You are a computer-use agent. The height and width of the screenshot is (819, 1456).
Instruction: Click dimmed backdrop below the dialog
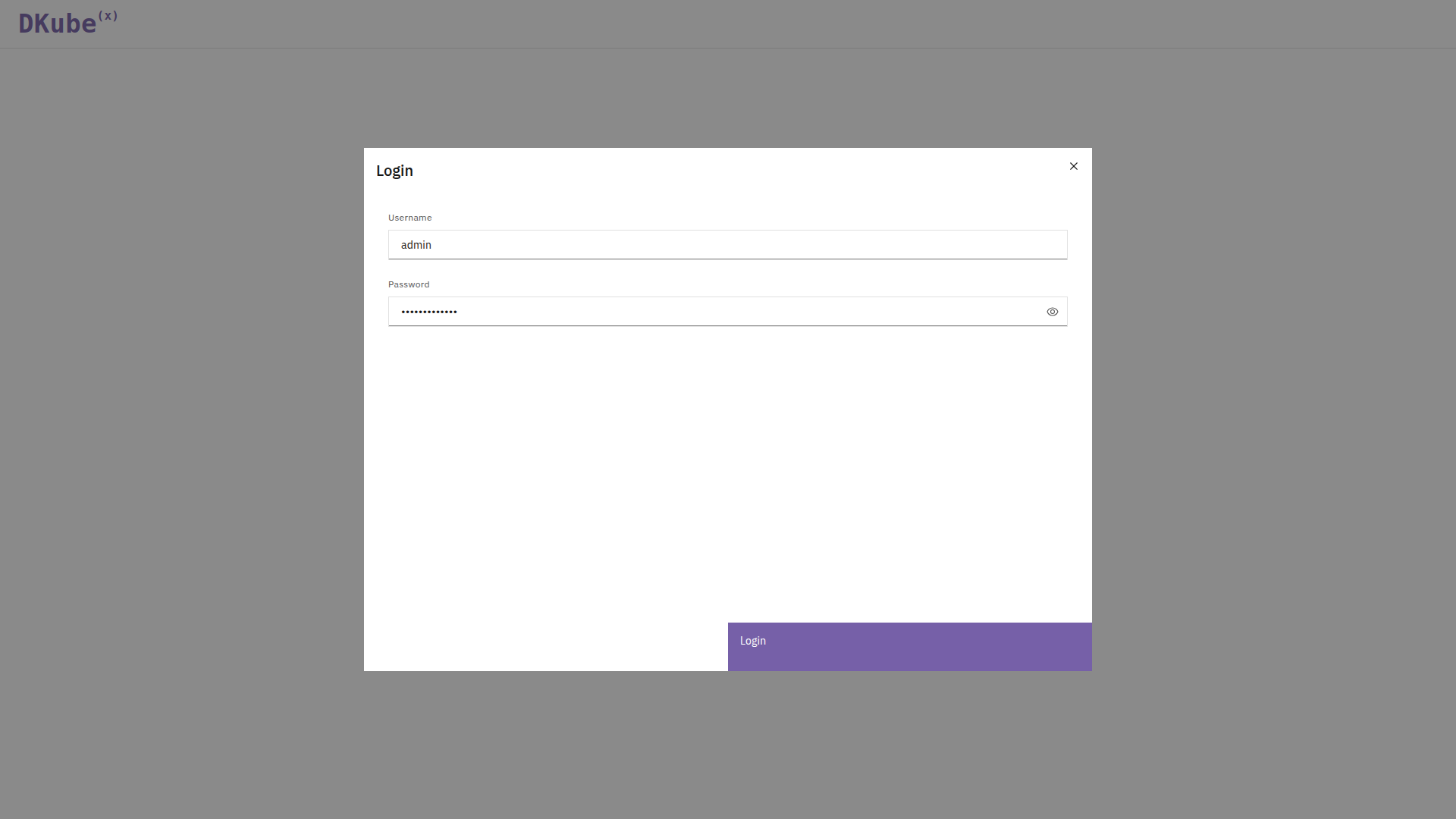tap(728, 743)
